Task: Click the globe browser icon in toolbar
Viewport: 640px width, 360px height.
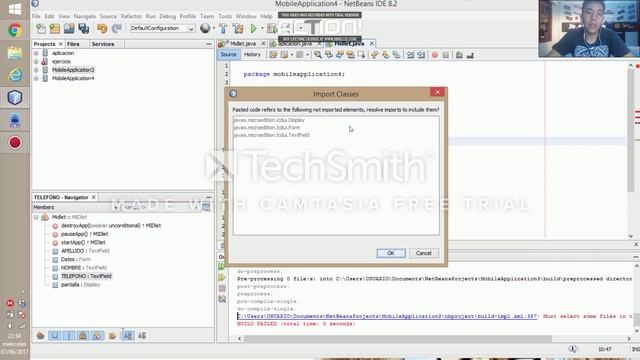Action: 205,28
